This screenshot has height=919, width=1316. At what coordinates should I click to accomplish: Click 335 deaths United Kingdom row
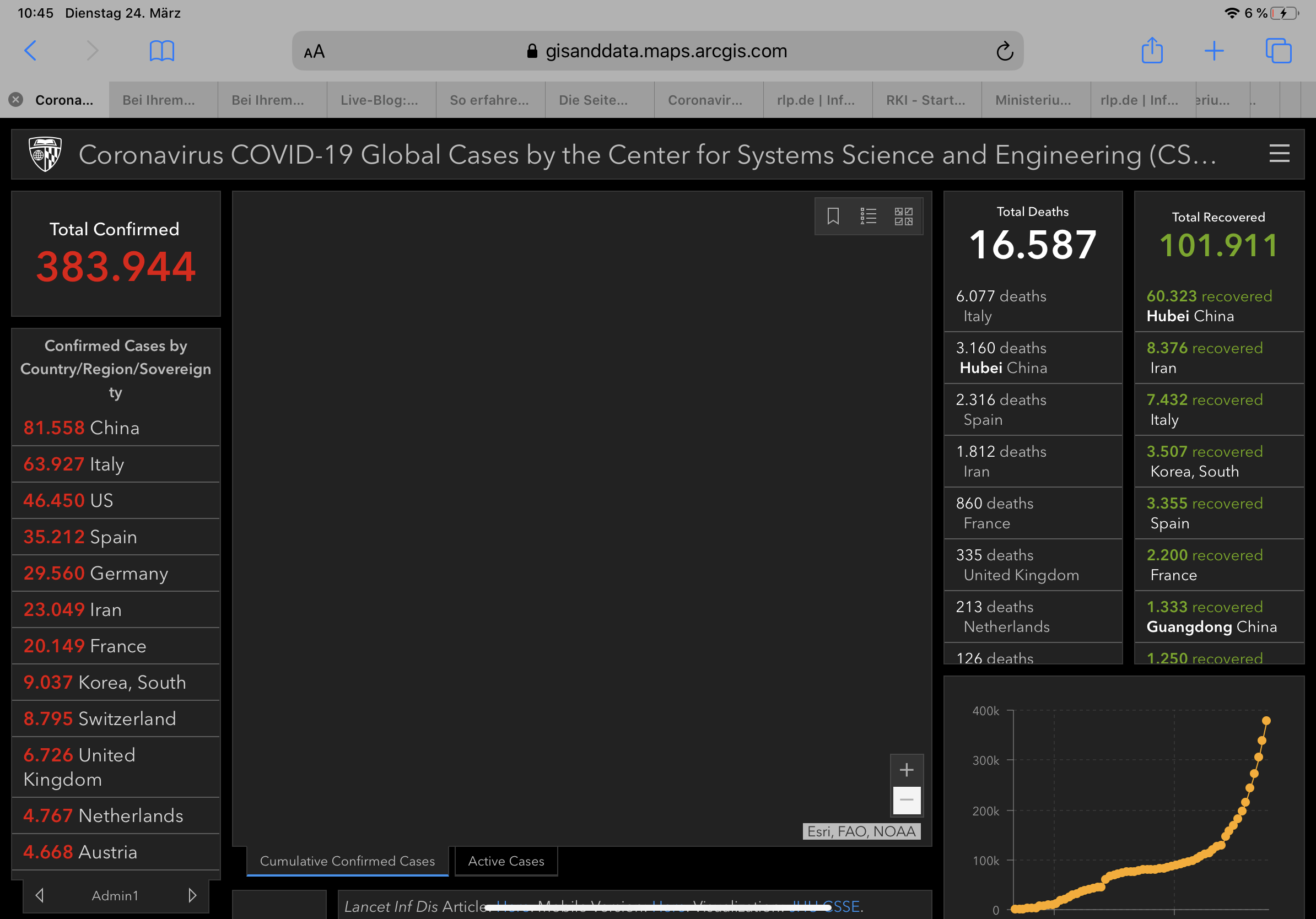coord(1032,565)
